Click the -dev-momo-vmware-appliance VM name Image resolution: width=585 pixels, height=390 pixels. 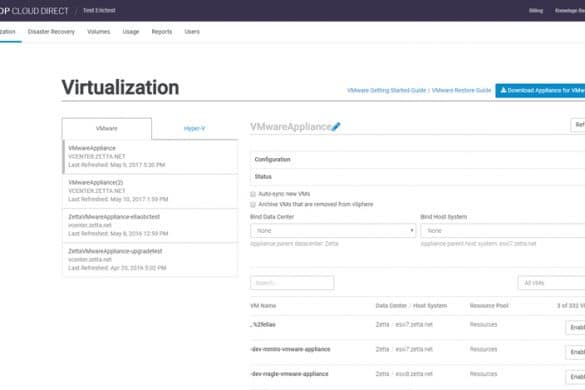(x=290, y=349)
